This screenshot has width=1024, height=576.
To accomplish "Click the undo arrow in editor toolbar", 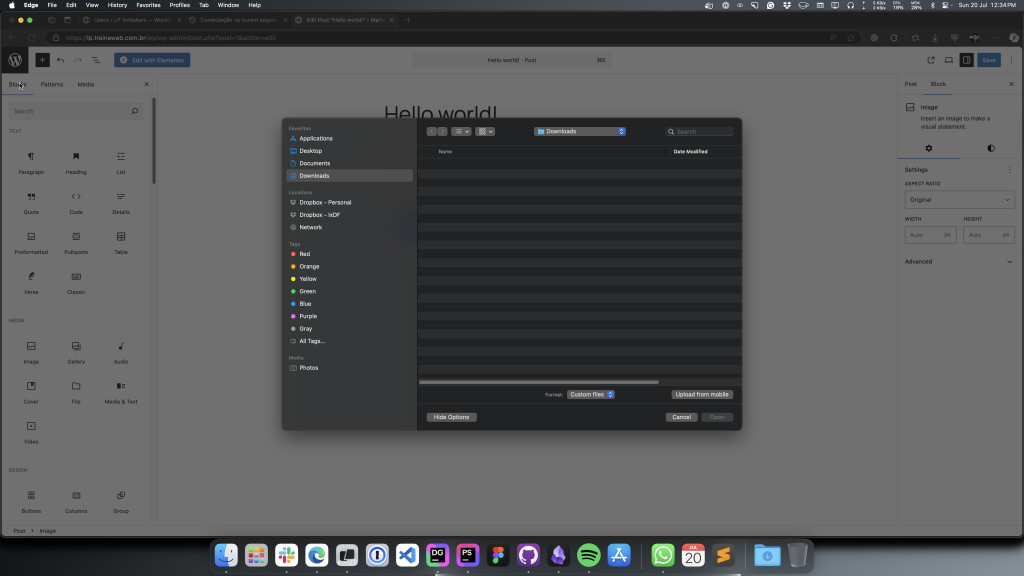I will [x=60, y=60].
